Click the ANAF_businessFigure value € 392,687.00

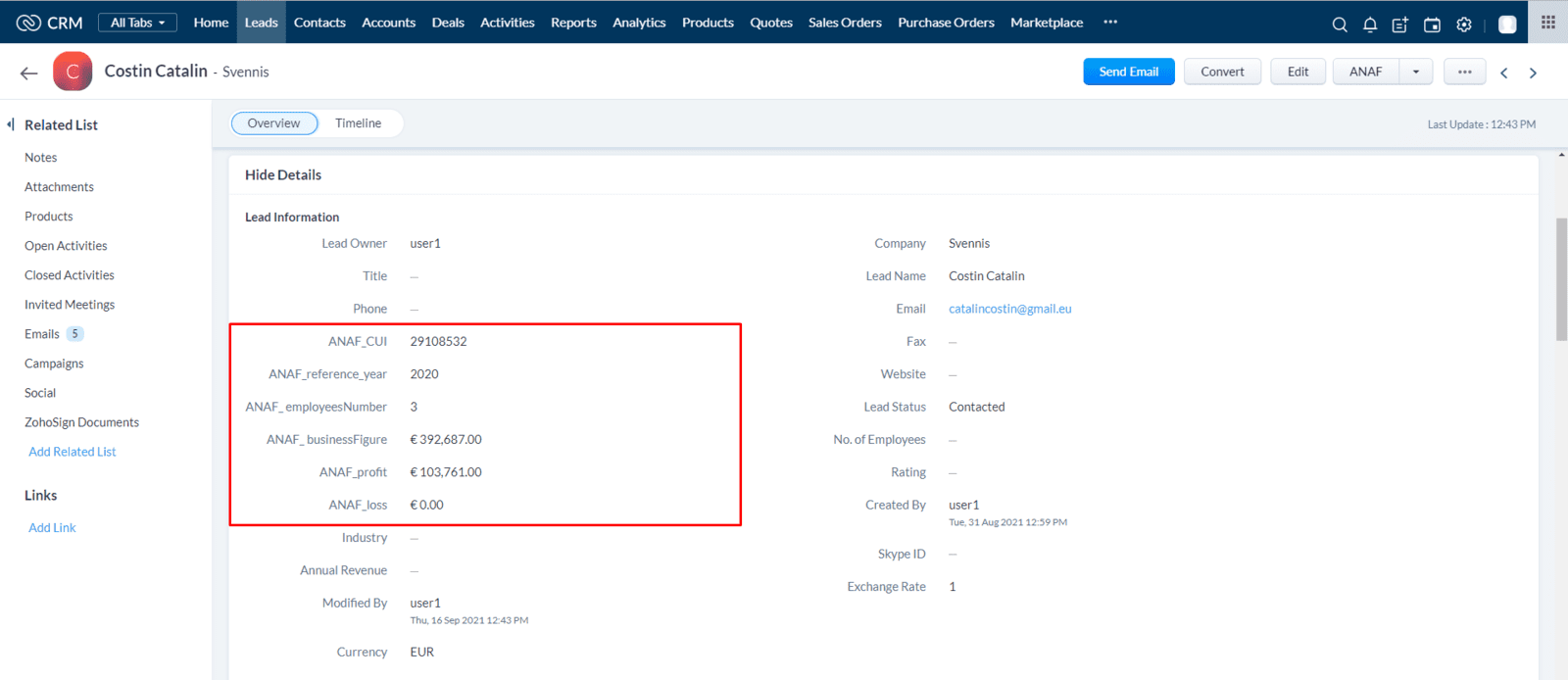coord(445,439)
